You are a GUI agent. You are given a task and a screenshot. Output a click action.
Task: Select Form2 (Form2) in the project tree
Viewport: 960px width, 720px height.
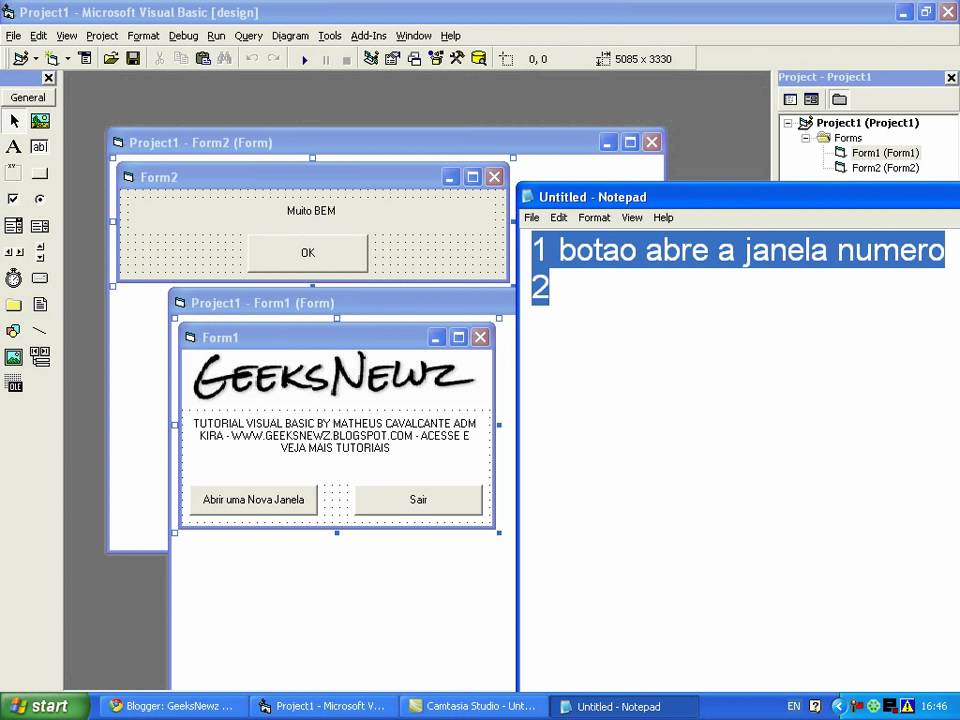885,168
